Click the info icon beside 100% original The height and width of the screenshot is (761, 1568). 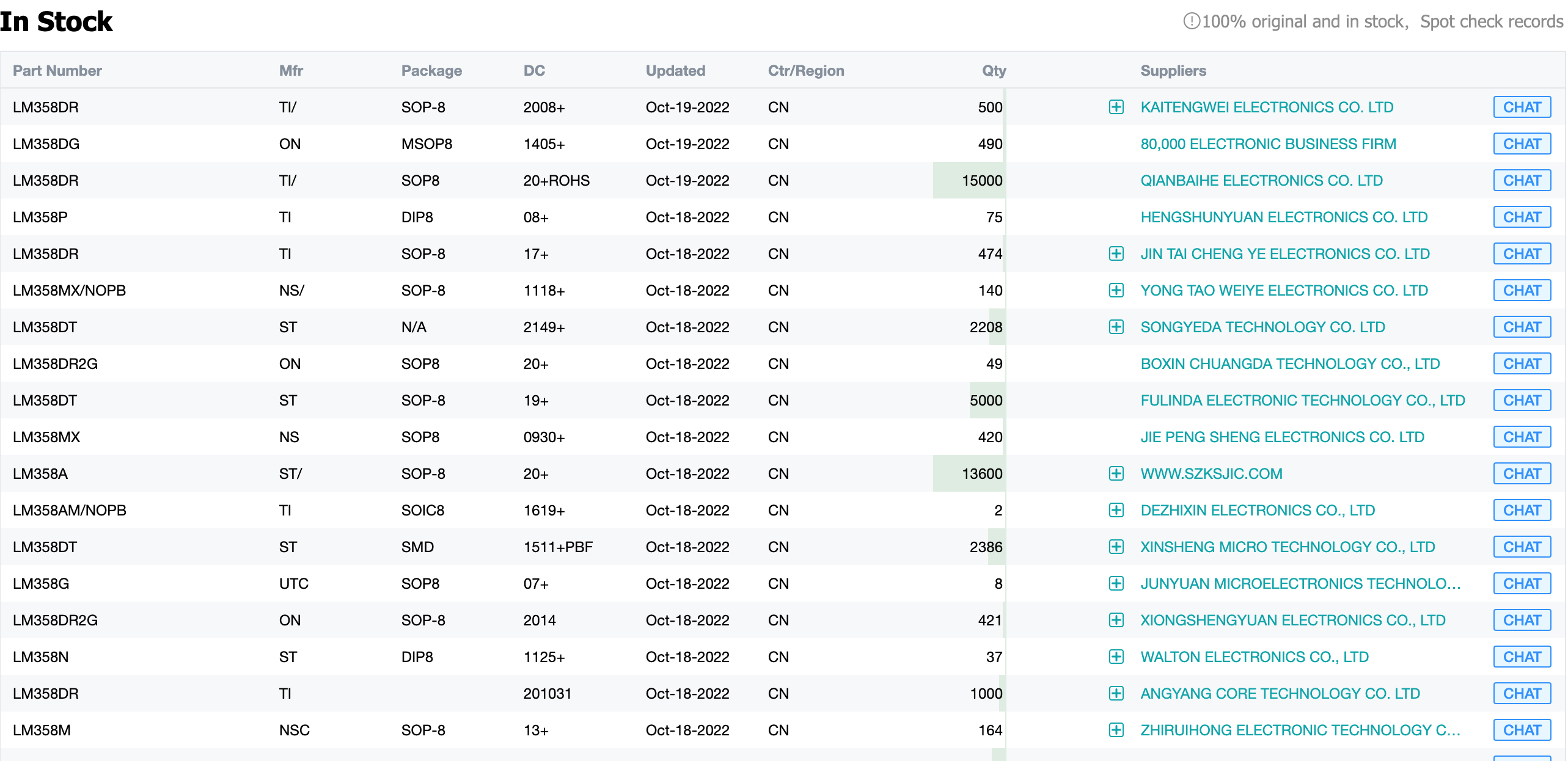click(1191, 21)
